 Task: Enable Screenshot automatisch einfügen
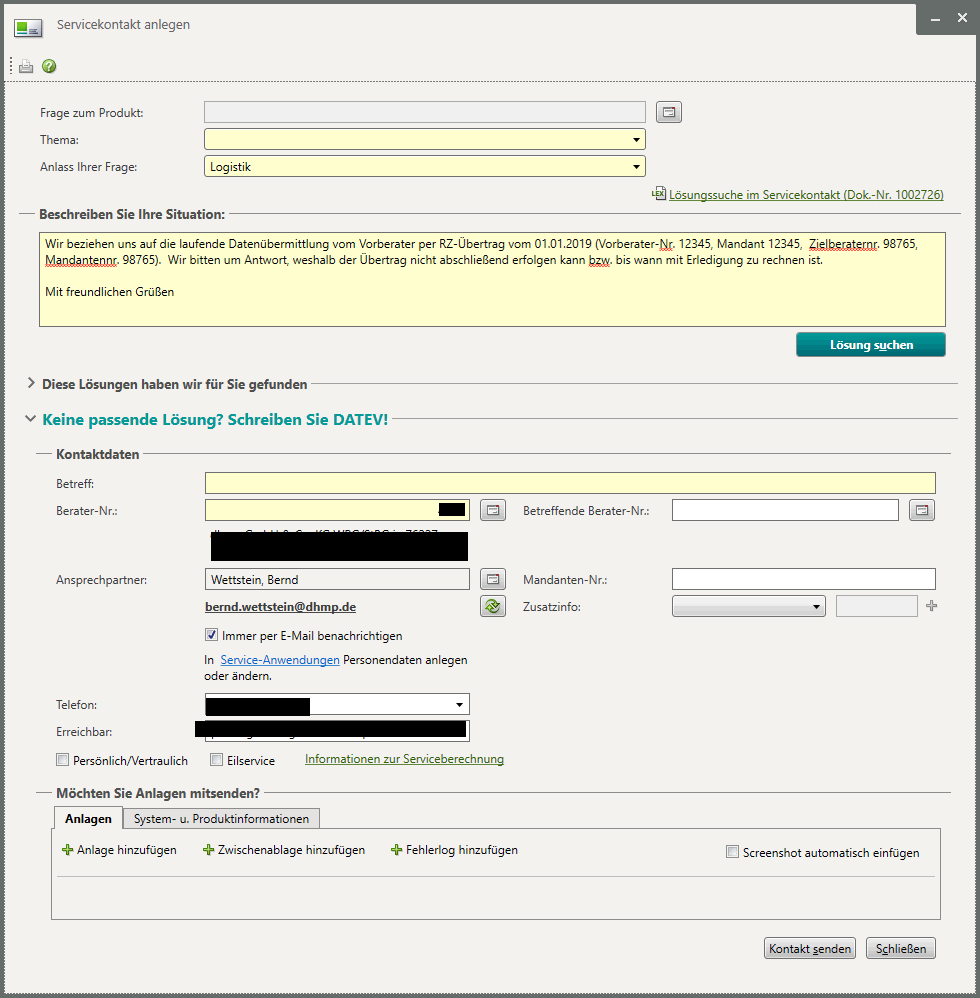732,852
